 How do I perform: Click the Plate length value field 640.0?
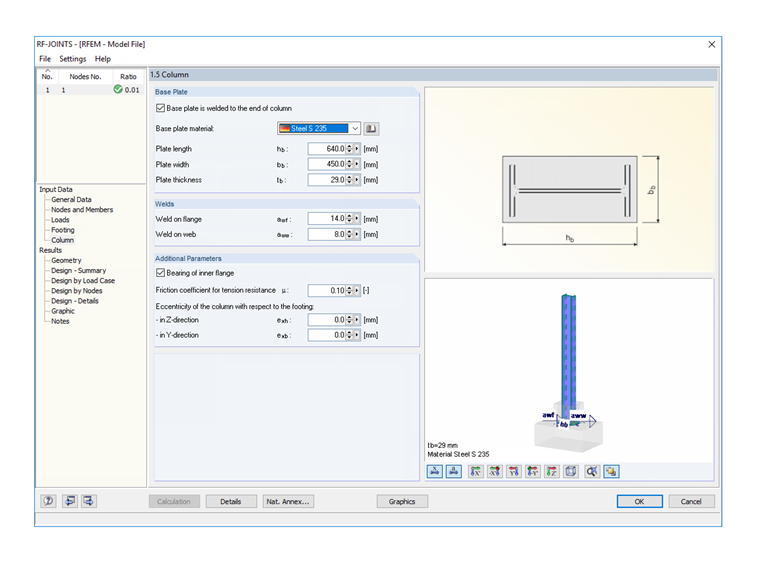pos(327,149)
